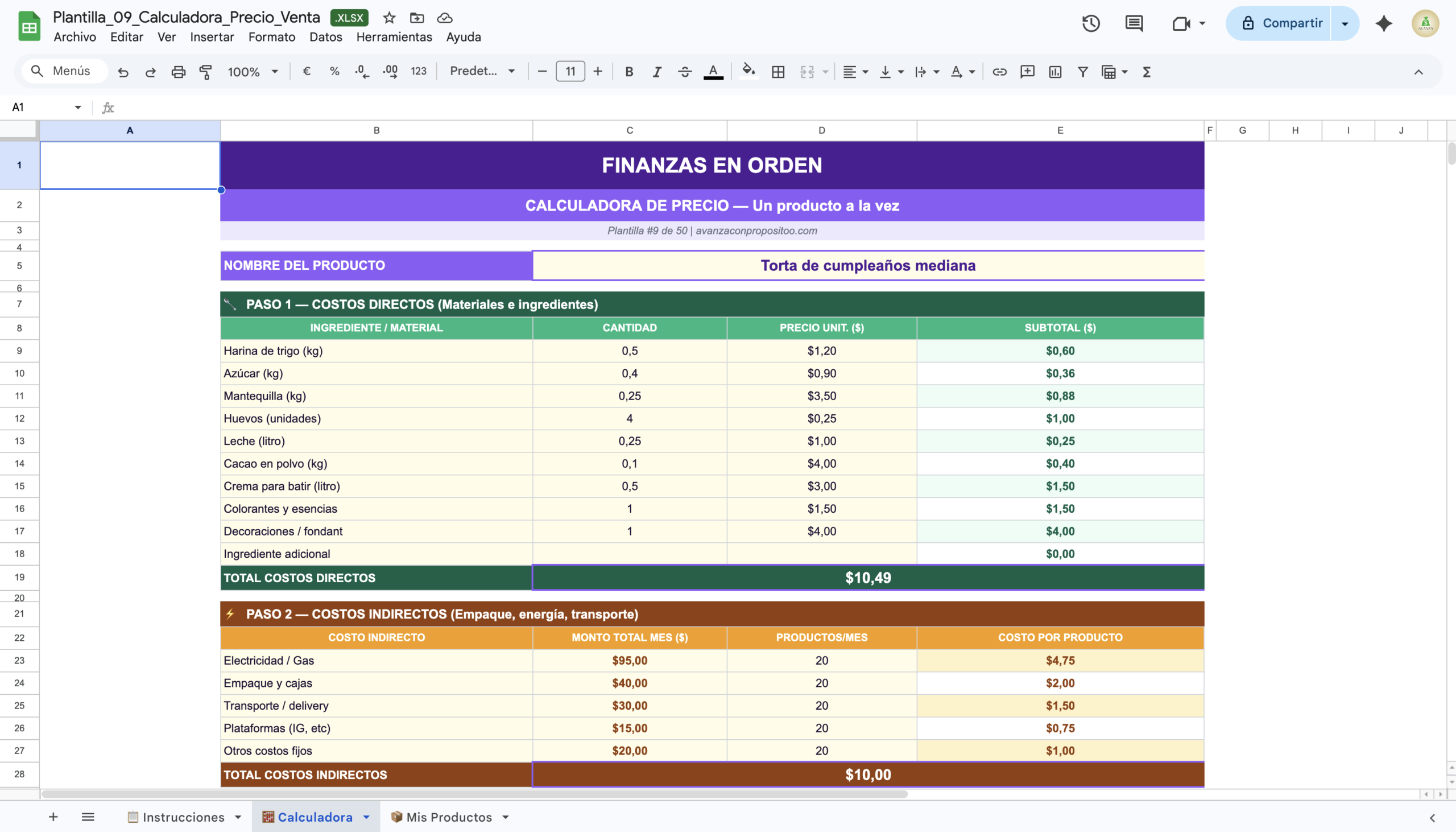1456x832 pixels.
Task: Add a new sheet with plus button
Action: [x=53, y=817]
